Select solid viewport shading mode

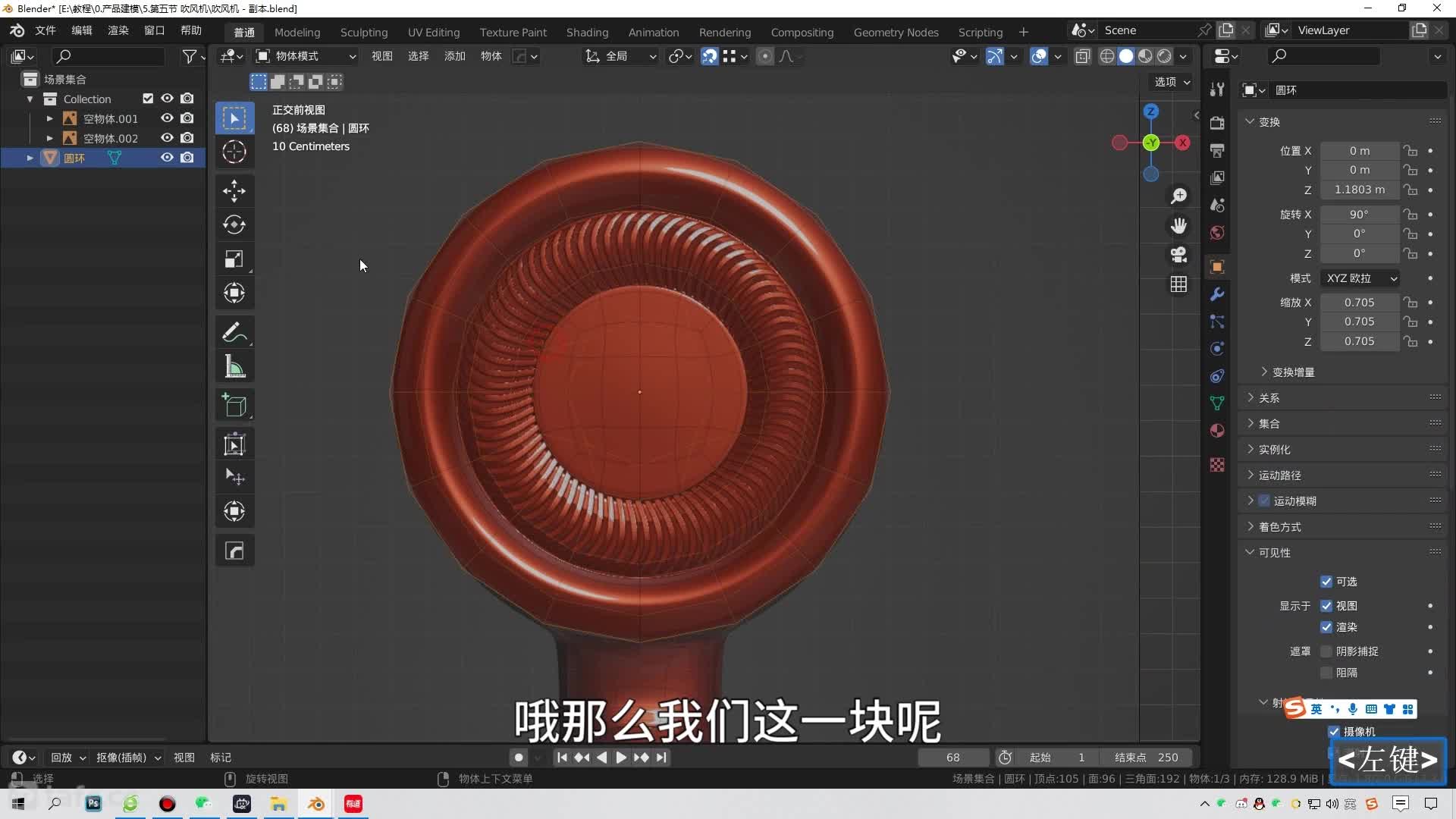click(1126, 56)
